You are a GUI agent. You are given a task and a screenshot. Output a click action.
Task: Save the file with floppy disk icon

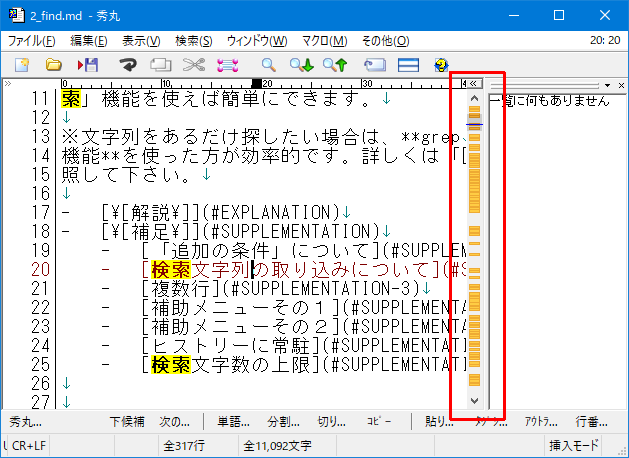88,65
